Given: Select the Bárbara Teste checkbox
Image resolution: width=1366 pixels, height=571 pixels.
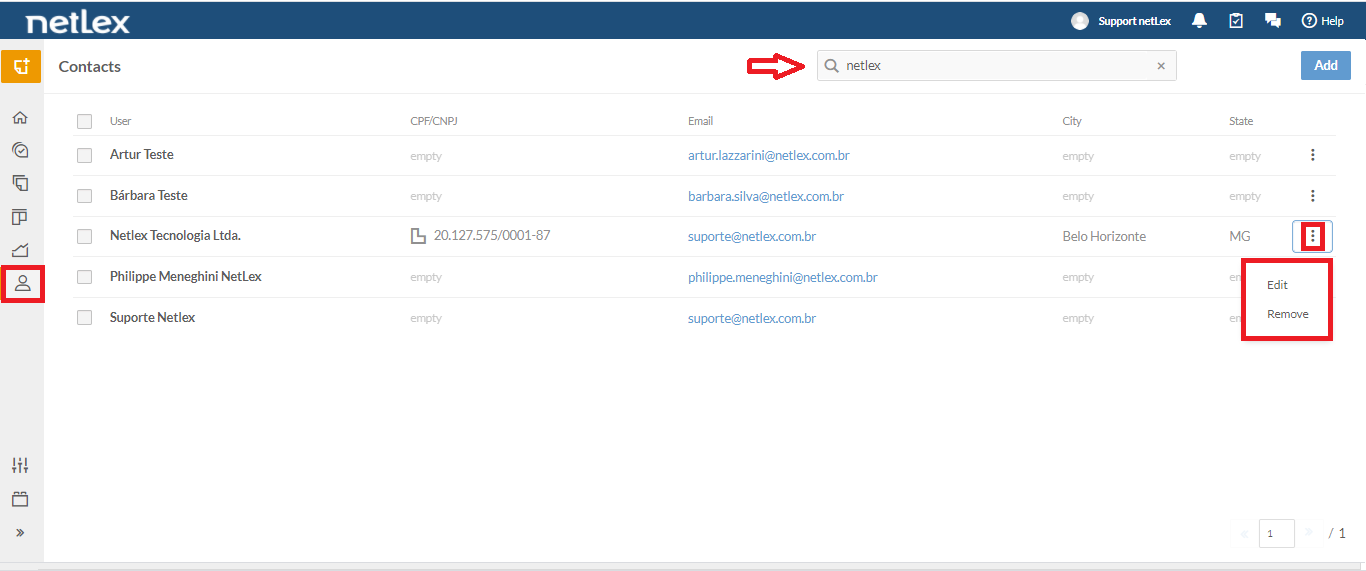Looking at the screenshot, I should pos(85,196).
